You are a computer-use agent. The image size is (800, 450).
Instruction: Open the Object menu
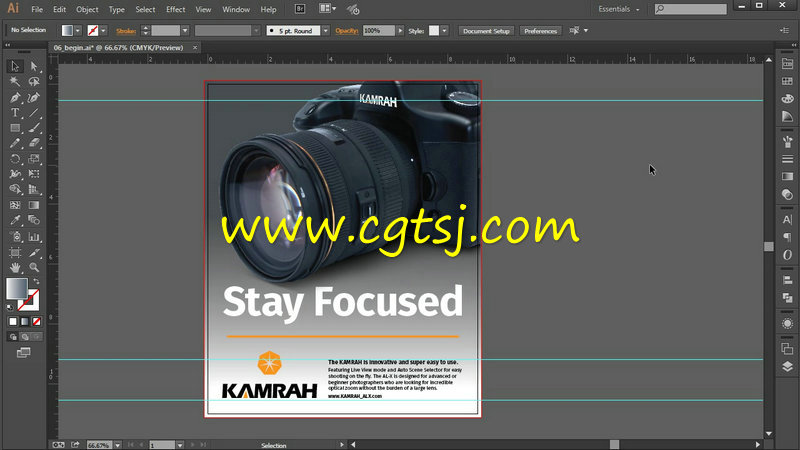coord(87,9)
